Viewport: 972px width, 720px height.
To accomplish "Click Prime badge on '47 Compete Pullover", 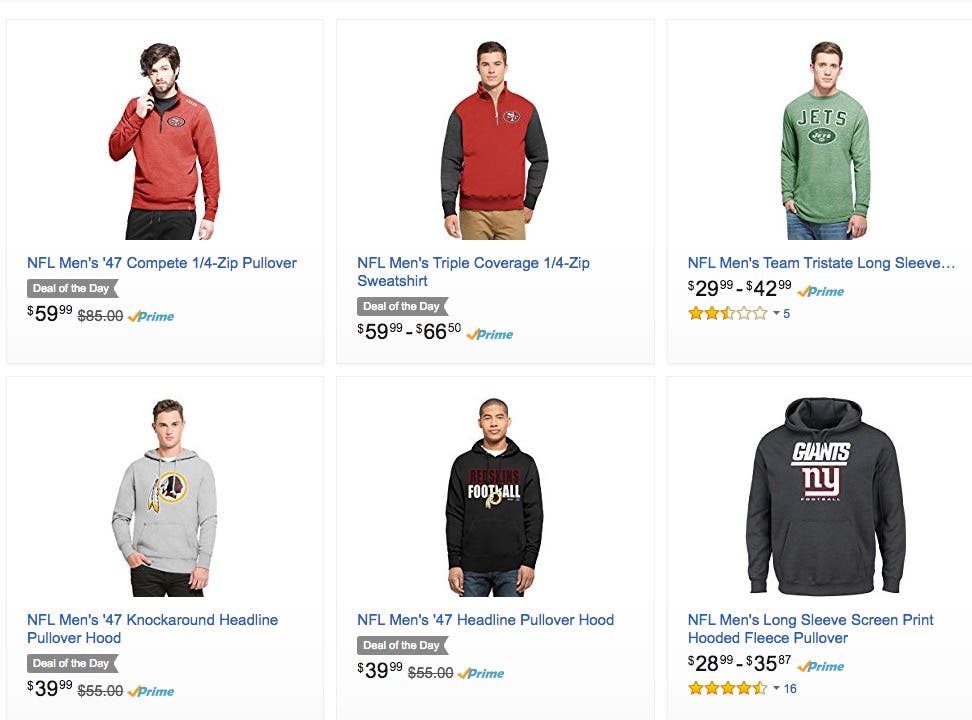I will coord(151,316).
